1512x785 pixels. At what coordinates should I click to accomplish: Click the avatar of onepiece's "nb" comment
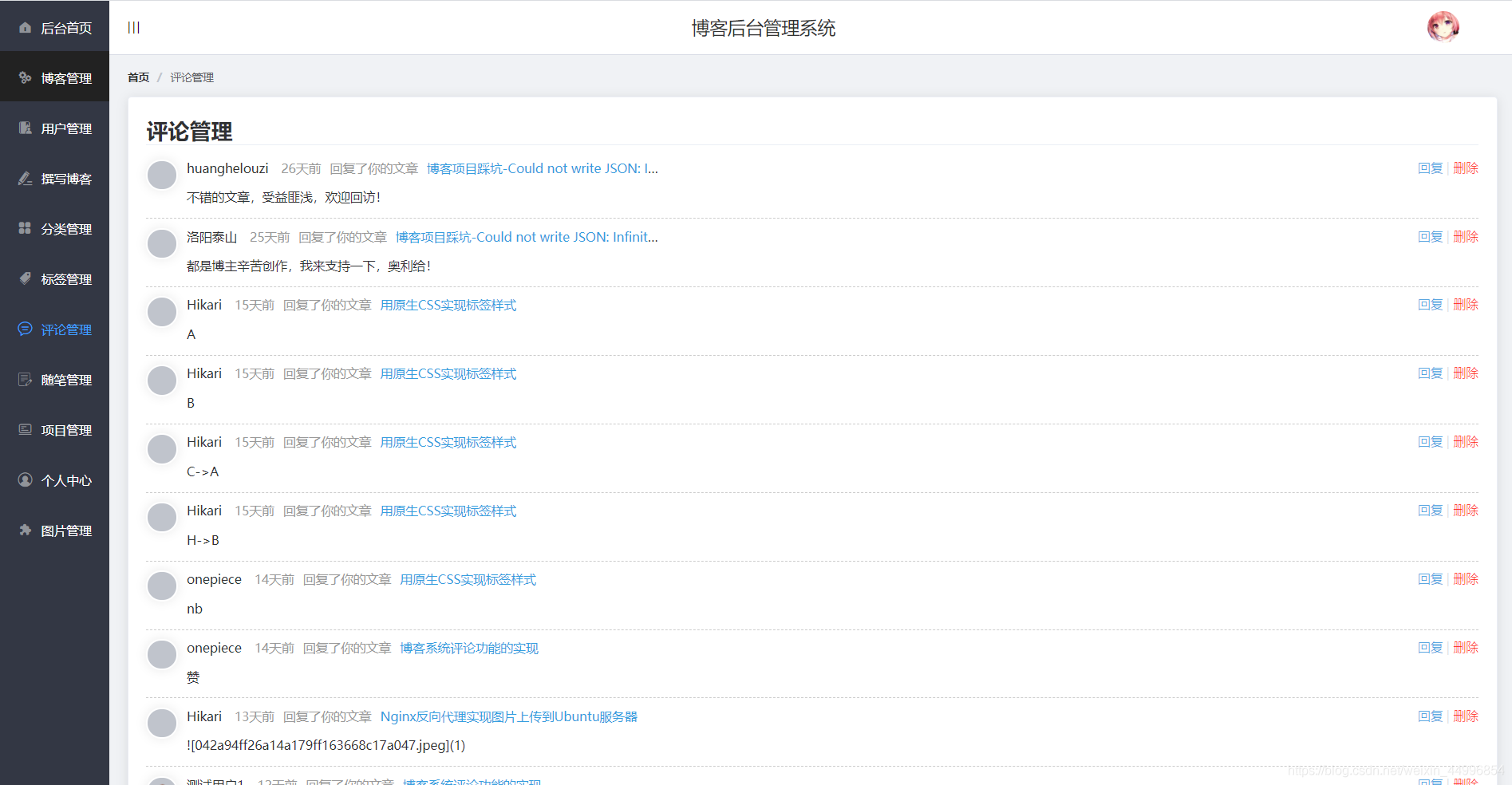pyautogui.click(x=162, y=586)
